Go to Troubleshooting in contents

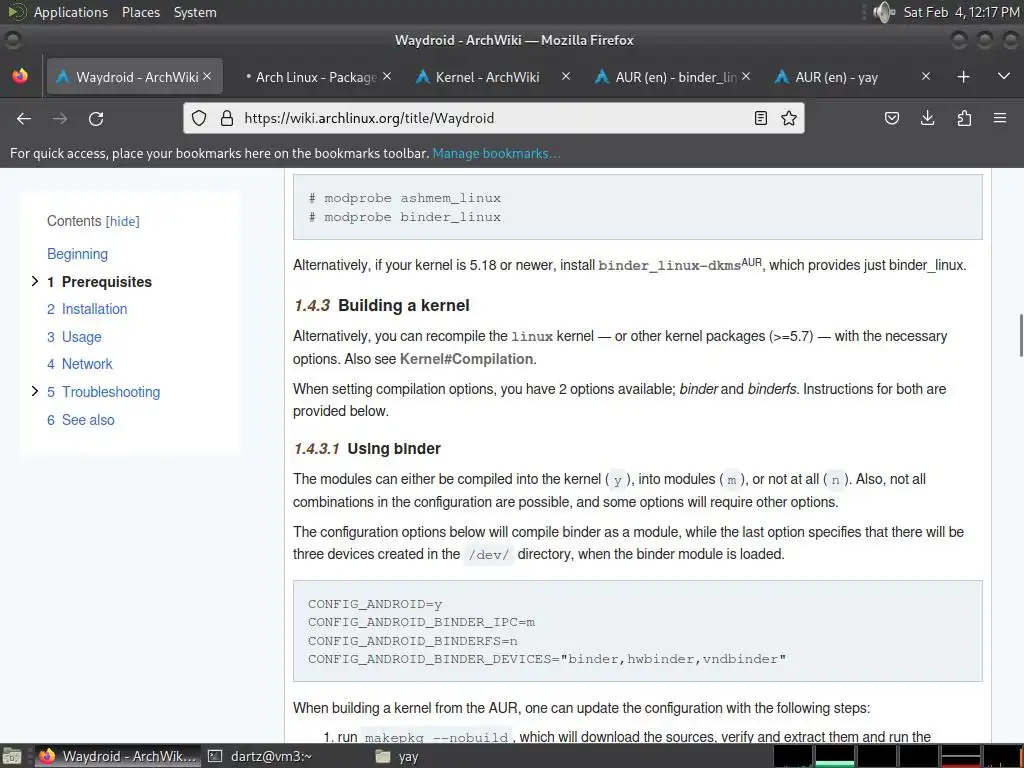point(103,392)
